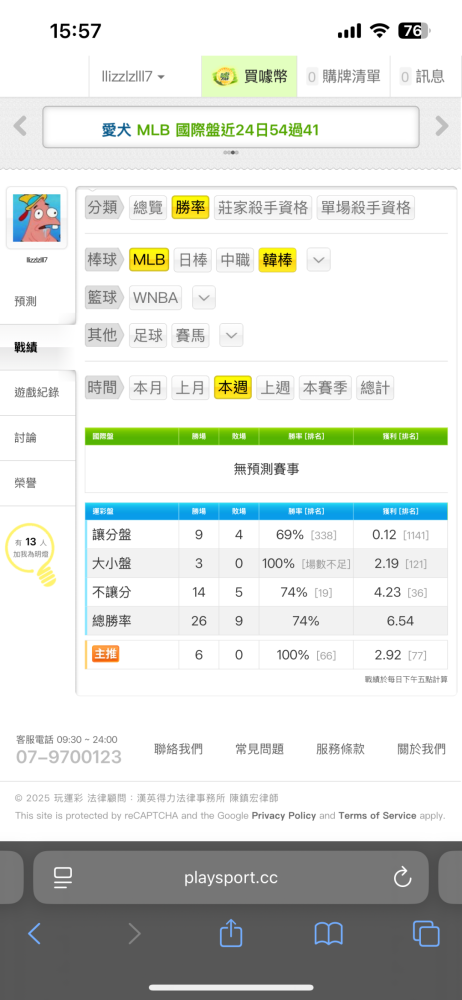Open the 常見問題 link
Screen dimensions: 462x1000
pyautogui.click(x=260, y=749)
